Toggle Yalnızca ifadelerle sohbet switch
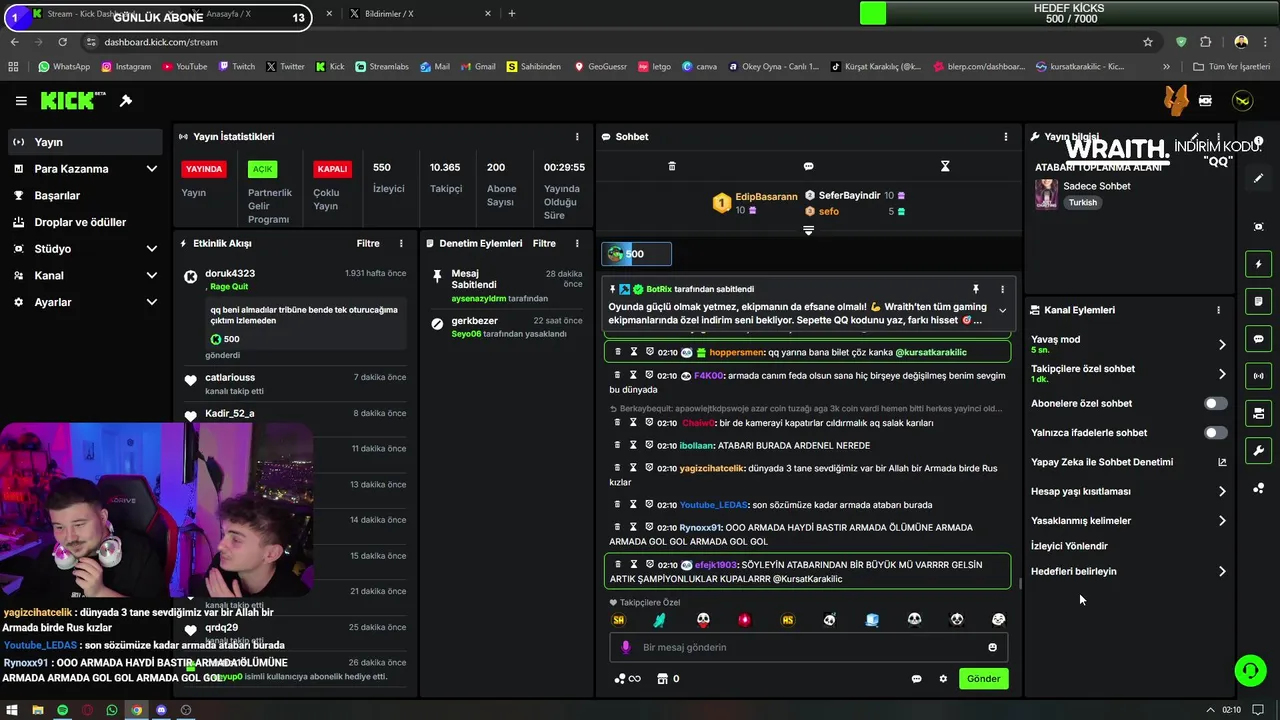 coord(1215,433)
